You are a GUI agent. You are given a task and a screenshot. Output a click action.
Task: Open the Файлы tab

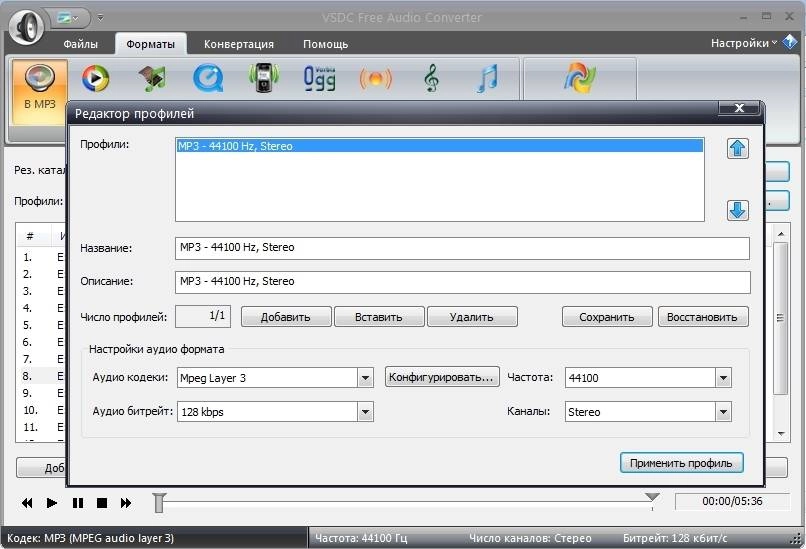81,44
